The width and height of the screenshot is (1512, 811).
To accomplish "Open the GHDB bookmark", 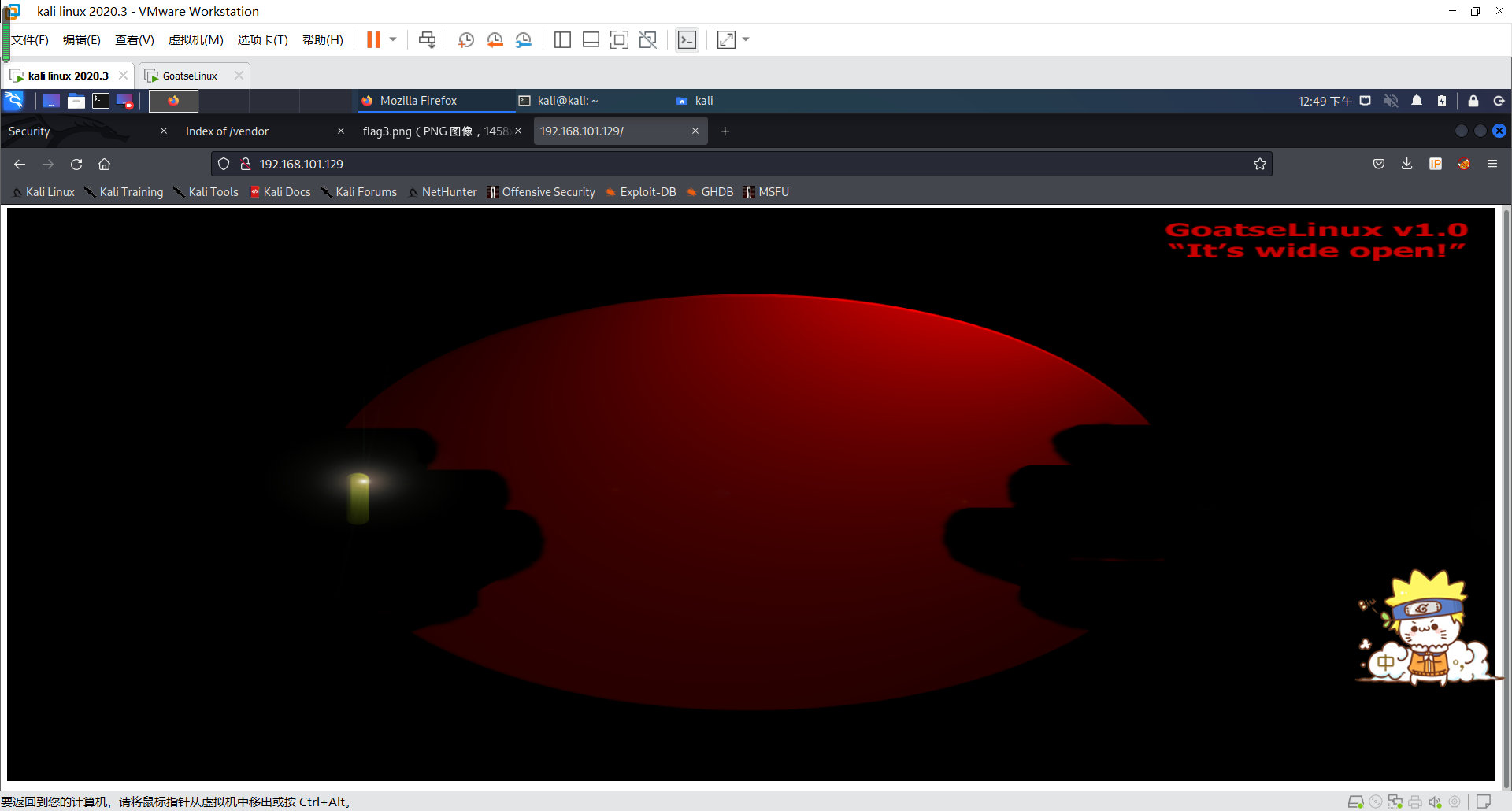I will tap(710, 192).
